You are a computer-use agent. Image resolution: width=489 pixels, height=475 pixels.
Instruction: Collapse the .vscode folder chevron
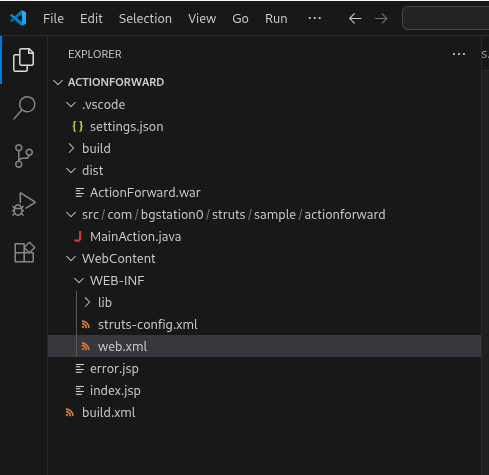point(71,105)
